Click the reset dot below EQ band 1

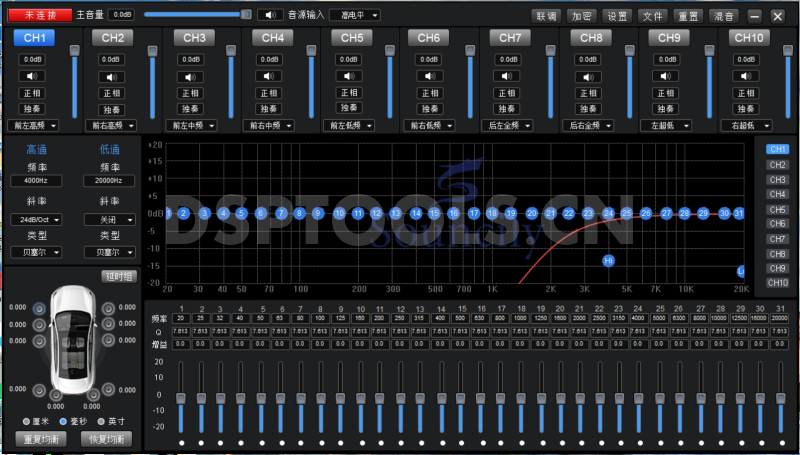coord(182,443)
